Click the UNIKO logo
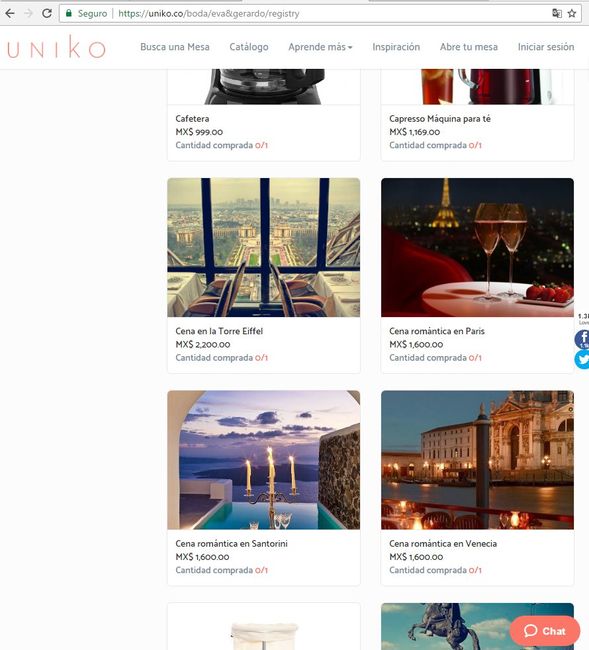The image size is (589, 650). (56, 47)
